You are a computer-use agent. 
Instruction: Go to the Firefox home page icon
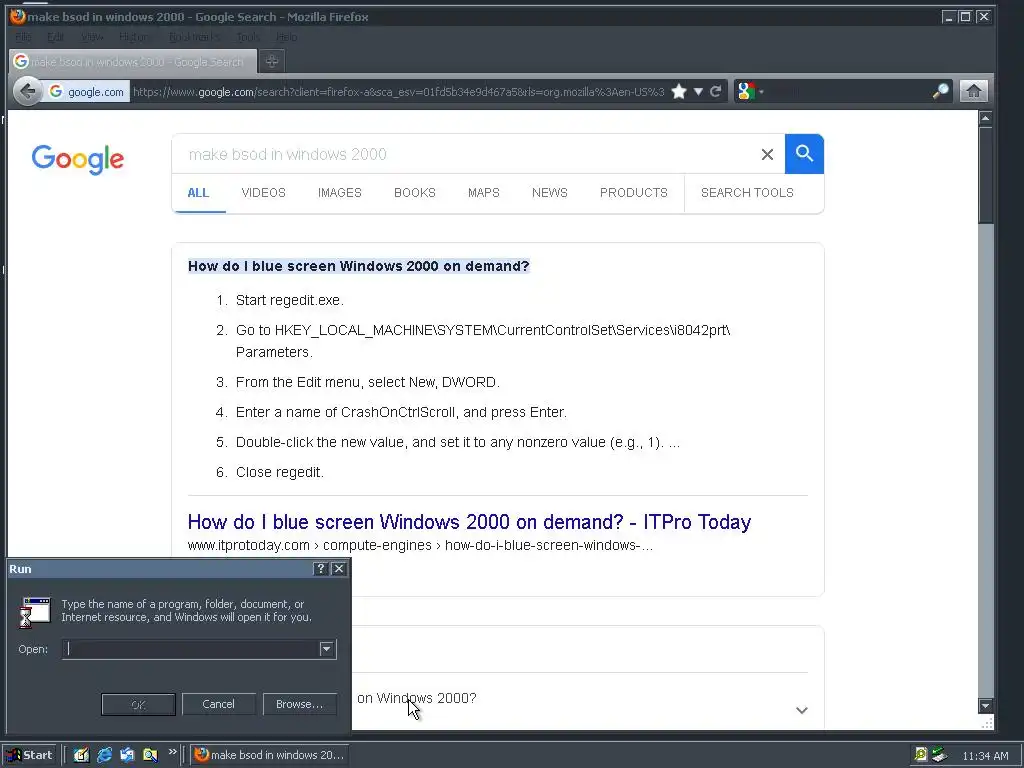[x=973, y=91]
